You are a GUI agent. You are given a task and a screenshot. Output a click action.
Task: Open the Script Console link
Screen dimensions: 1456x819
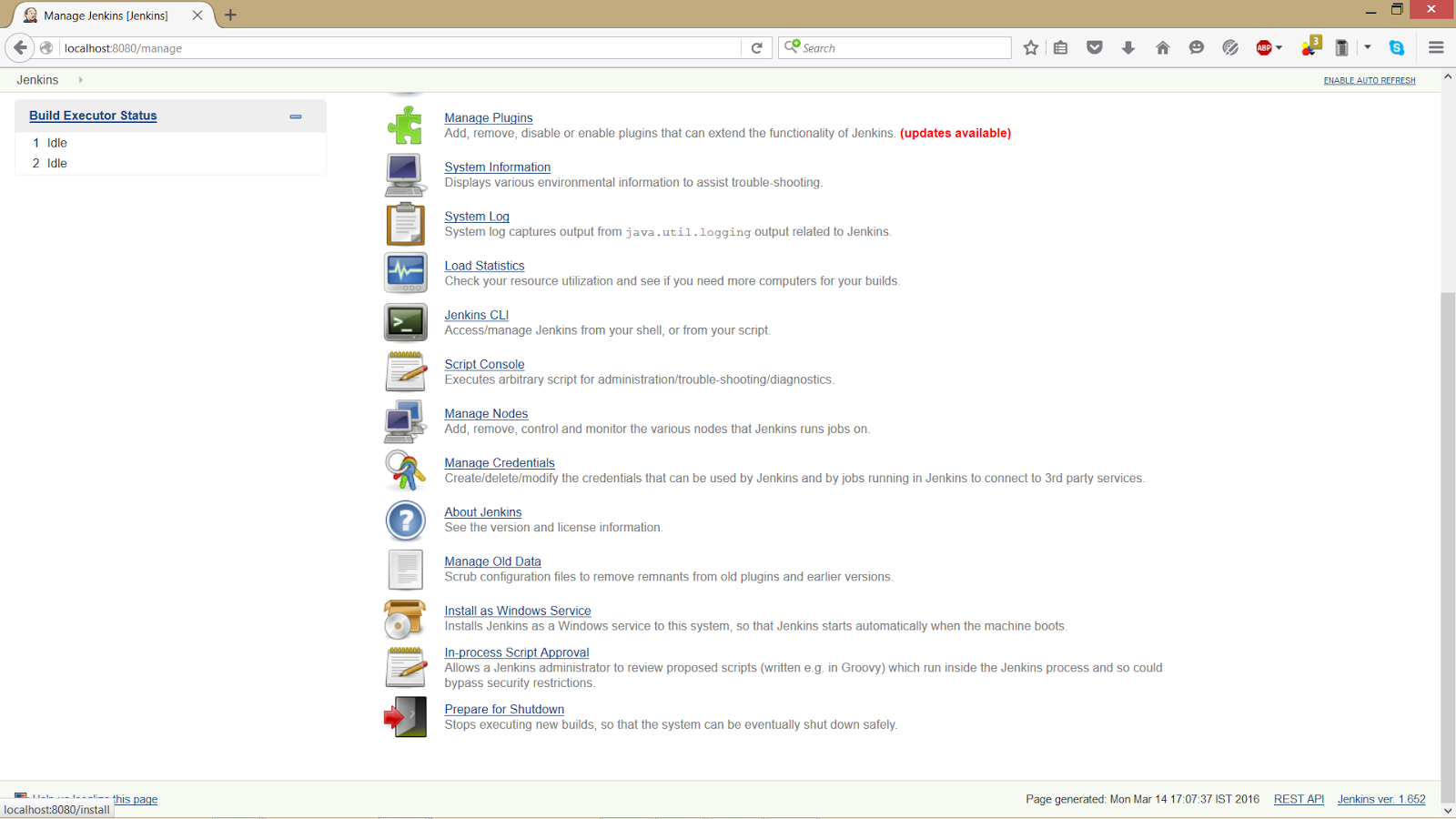pos(484,364)
